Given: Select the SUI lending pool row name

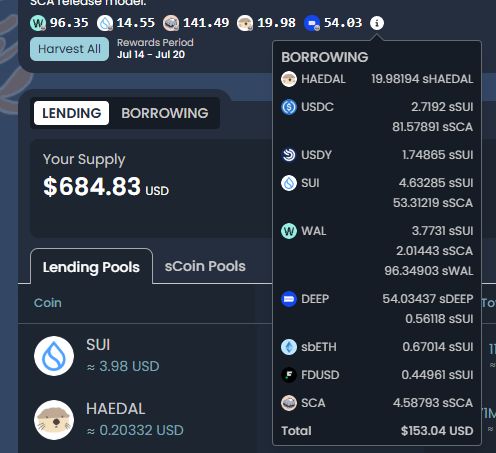Looking at the screenshot, I should coord(98,345).
